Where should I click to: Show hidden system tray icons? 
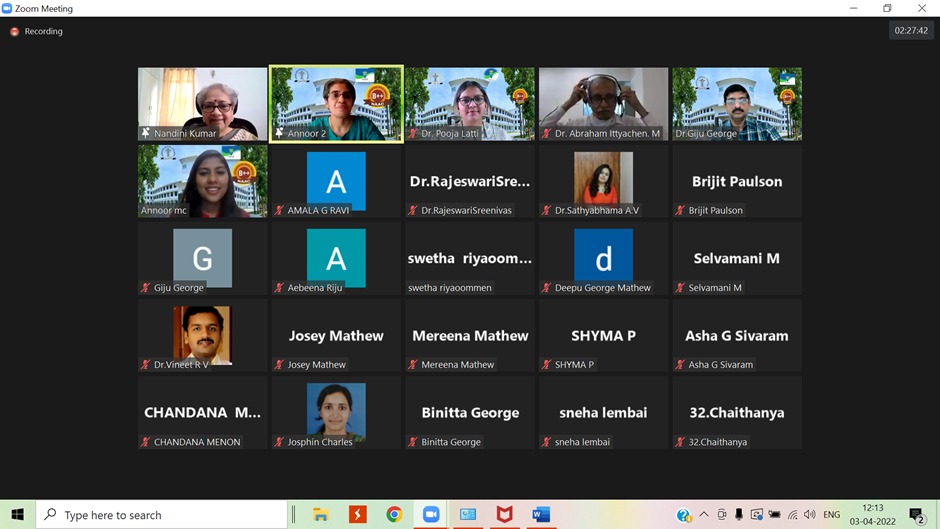[704, 515]
